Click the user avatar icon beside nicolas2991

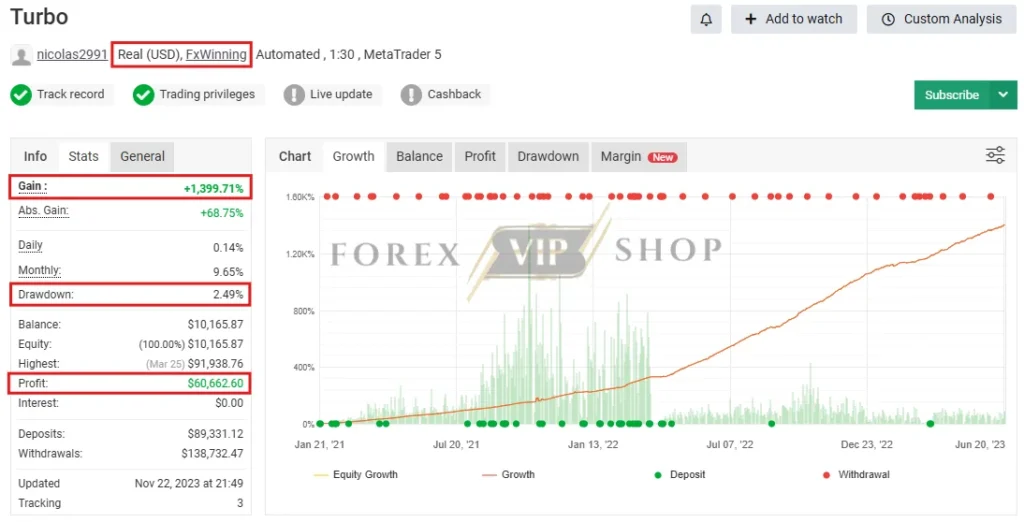click(x=21, y=56)
